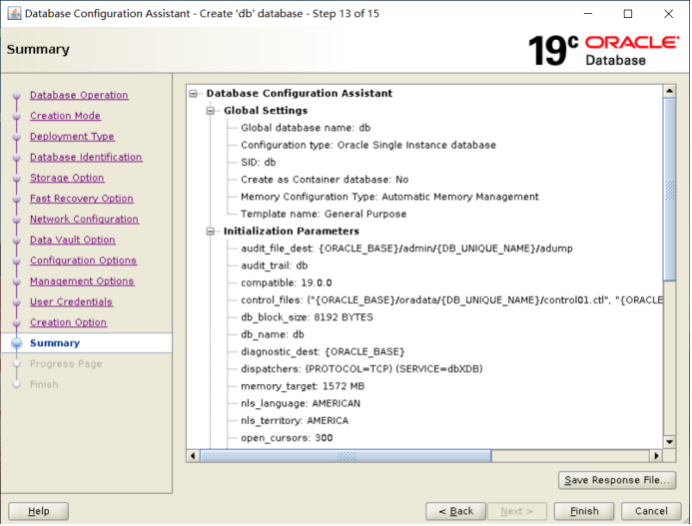The image size is (692, 526).
Task: Select the audit_file_dest parameter row
Action: (x=406, y=248)
